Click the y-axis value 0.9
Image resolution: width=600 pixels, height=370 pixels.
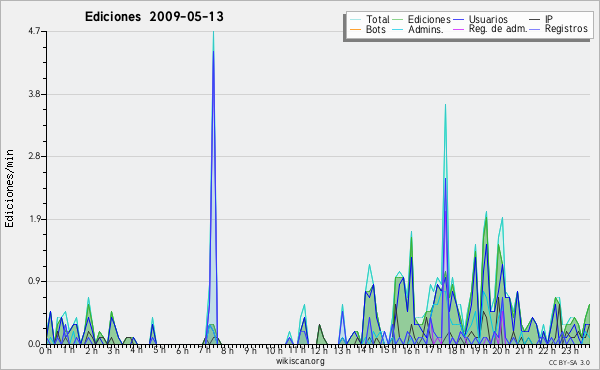34,282
